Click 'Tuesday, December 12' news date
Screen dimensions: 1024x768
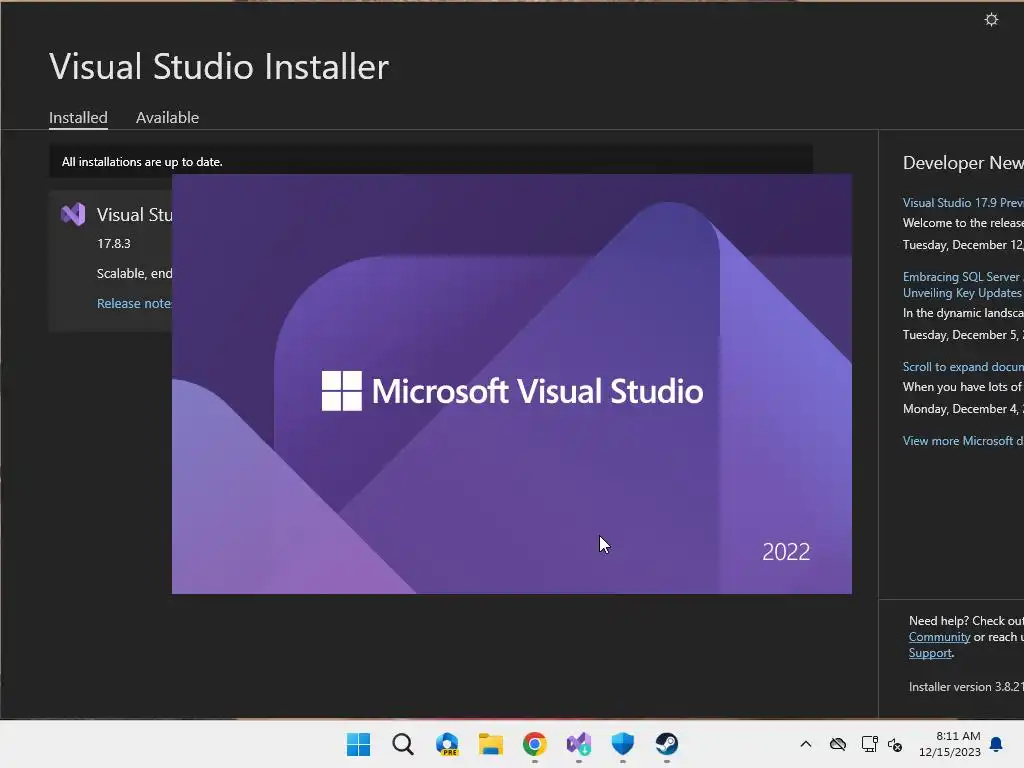[963, 245]
